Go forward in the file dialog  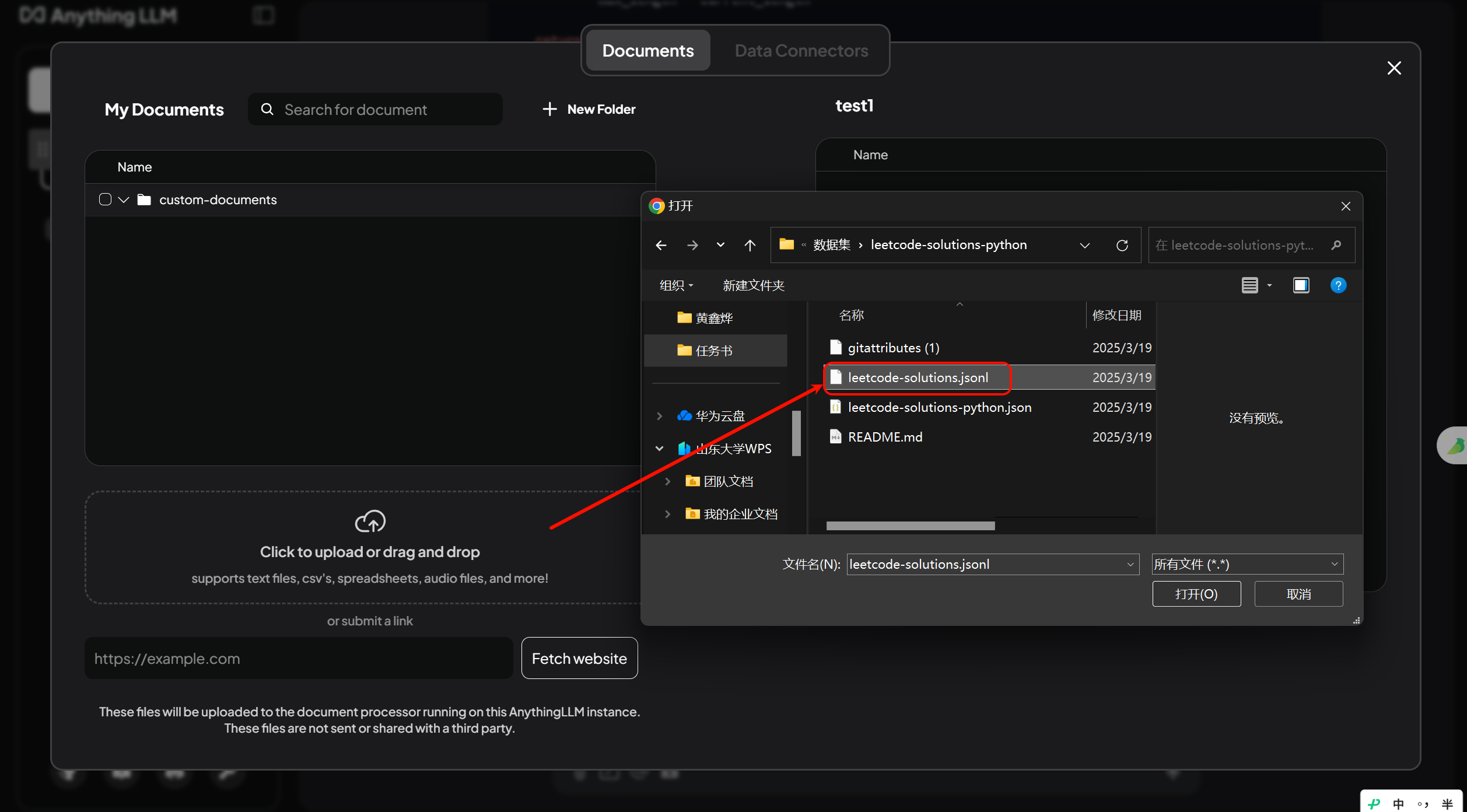(692, 245)
